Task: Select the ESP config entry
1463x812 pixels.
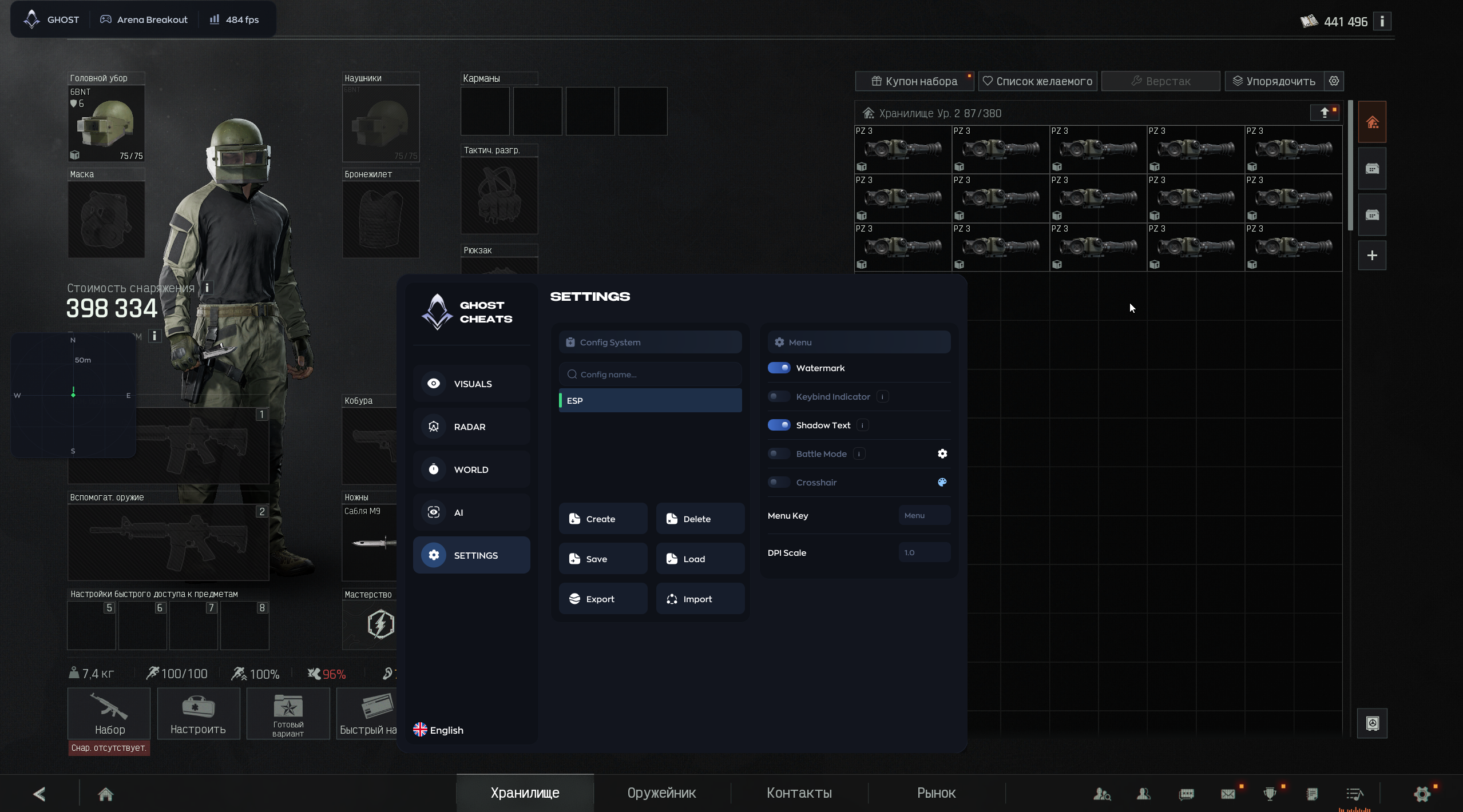Action: click(x=651, y=400)
